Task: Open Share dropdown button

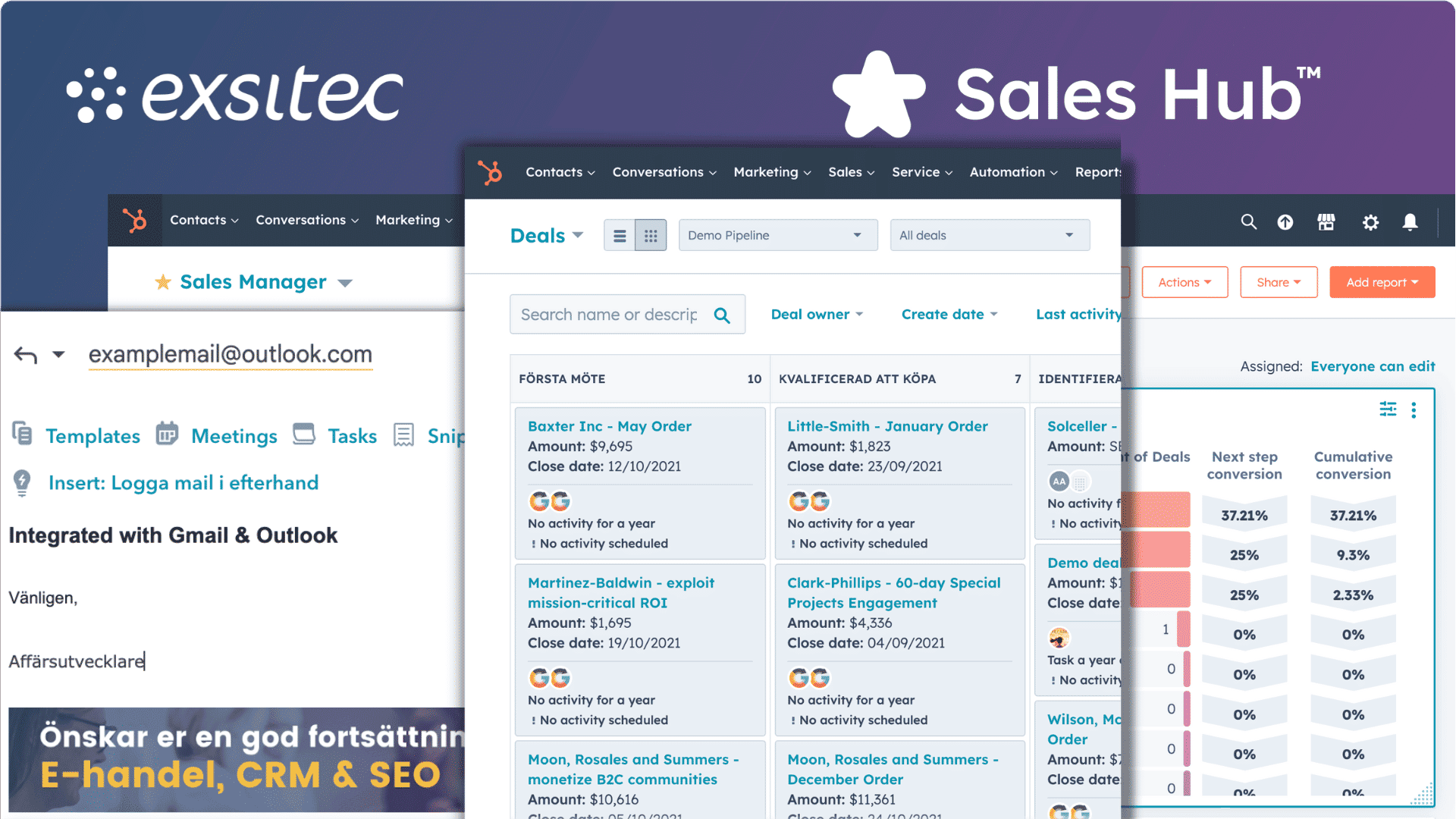Action: point(1279,282)
